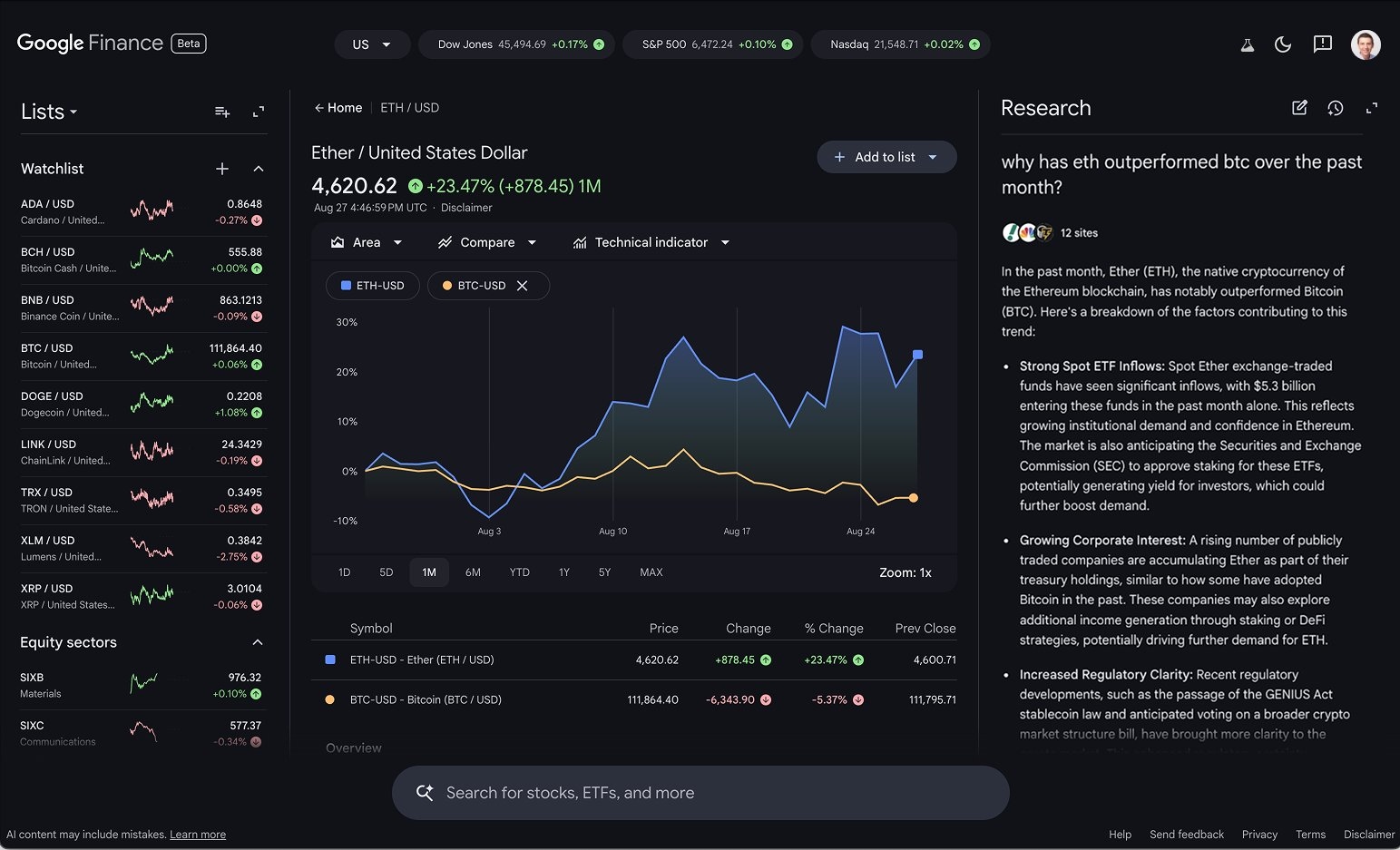Select the YTD time range
The width and height of the screenshot is (1400, 850).
point(519,572)
